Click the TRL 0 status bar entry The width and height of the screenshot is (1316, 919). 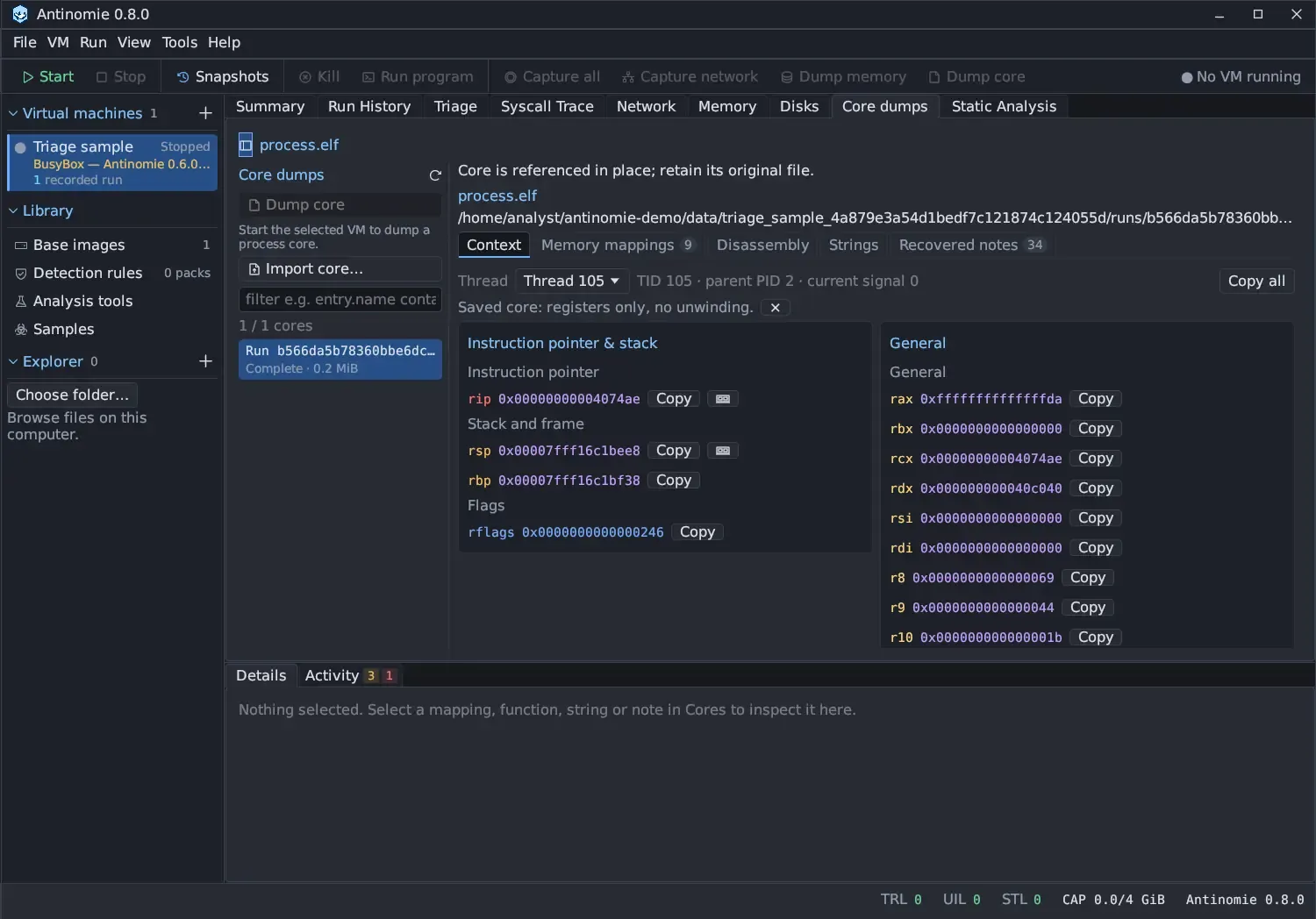[901, 900]
